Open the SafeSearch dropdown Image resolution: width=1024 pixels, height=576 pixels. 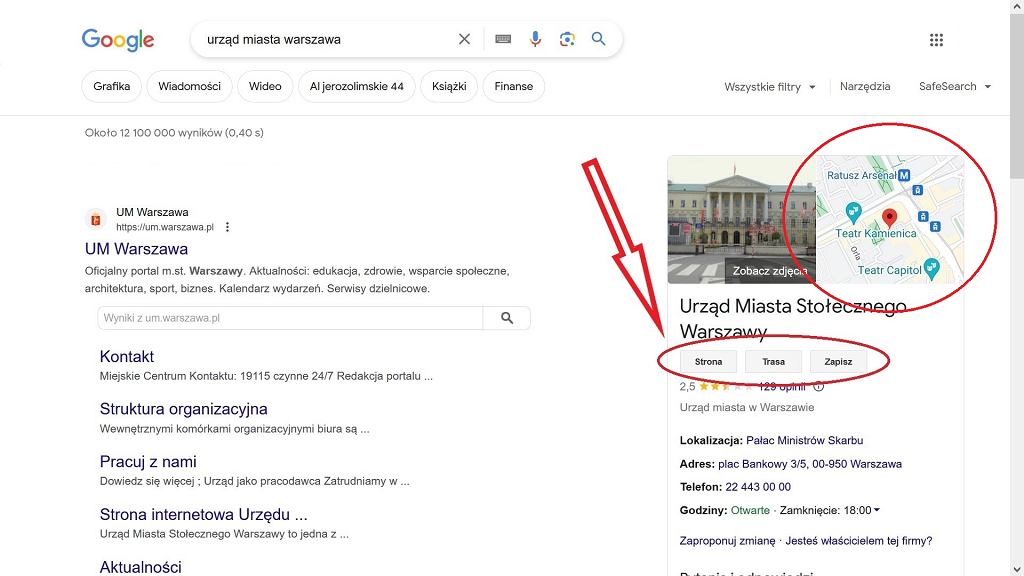(955, 86)
